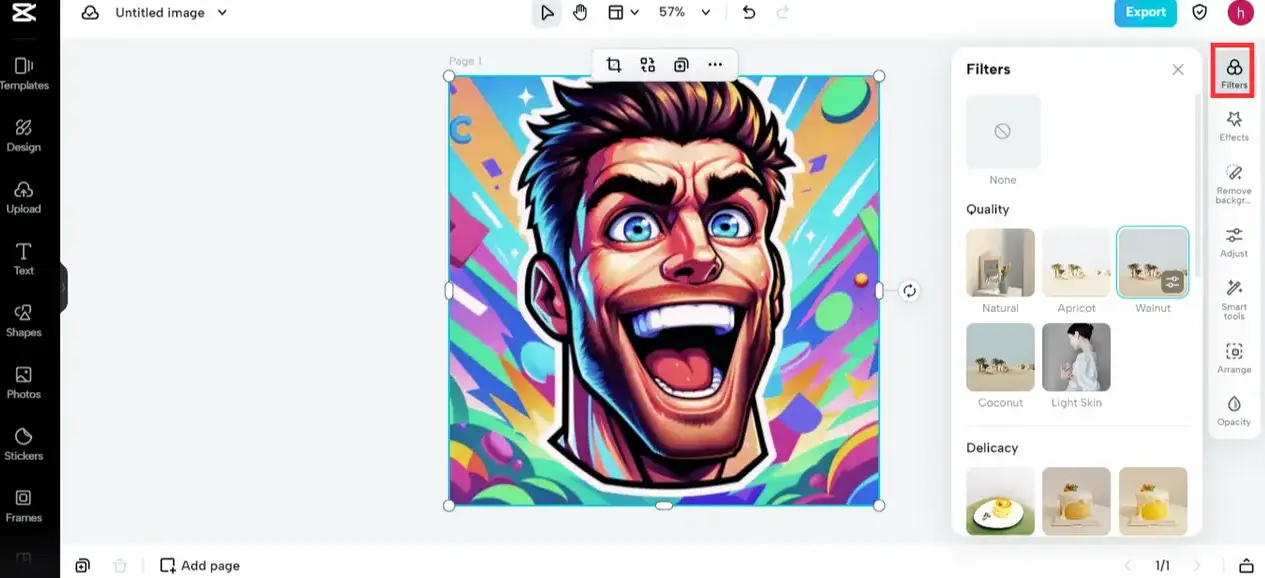Select the None filter thumbnail

click(1003, 131)
